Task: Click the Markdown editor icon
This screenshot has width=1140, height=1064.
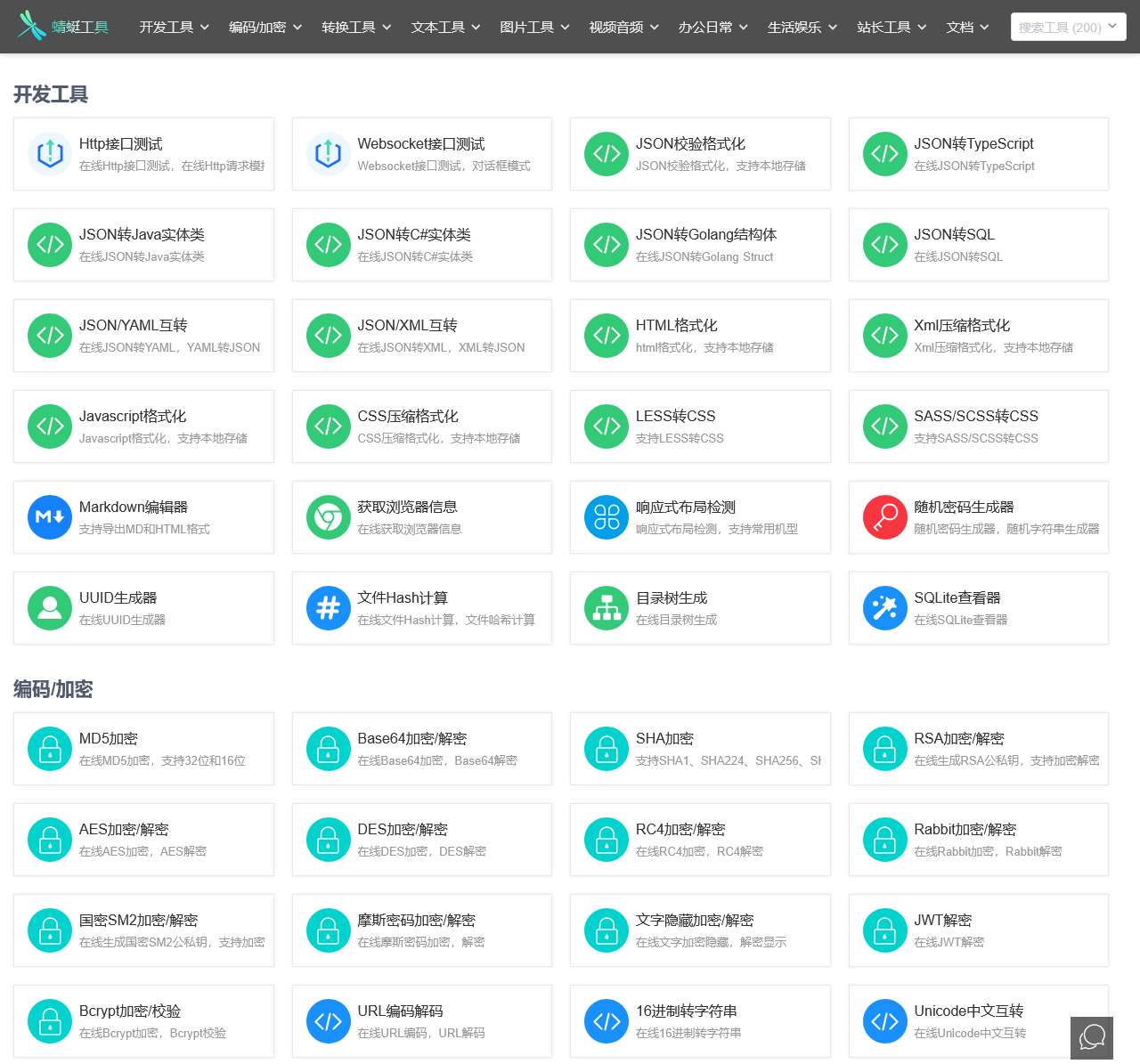Action: pyautogui.click(x=50, y=517)
